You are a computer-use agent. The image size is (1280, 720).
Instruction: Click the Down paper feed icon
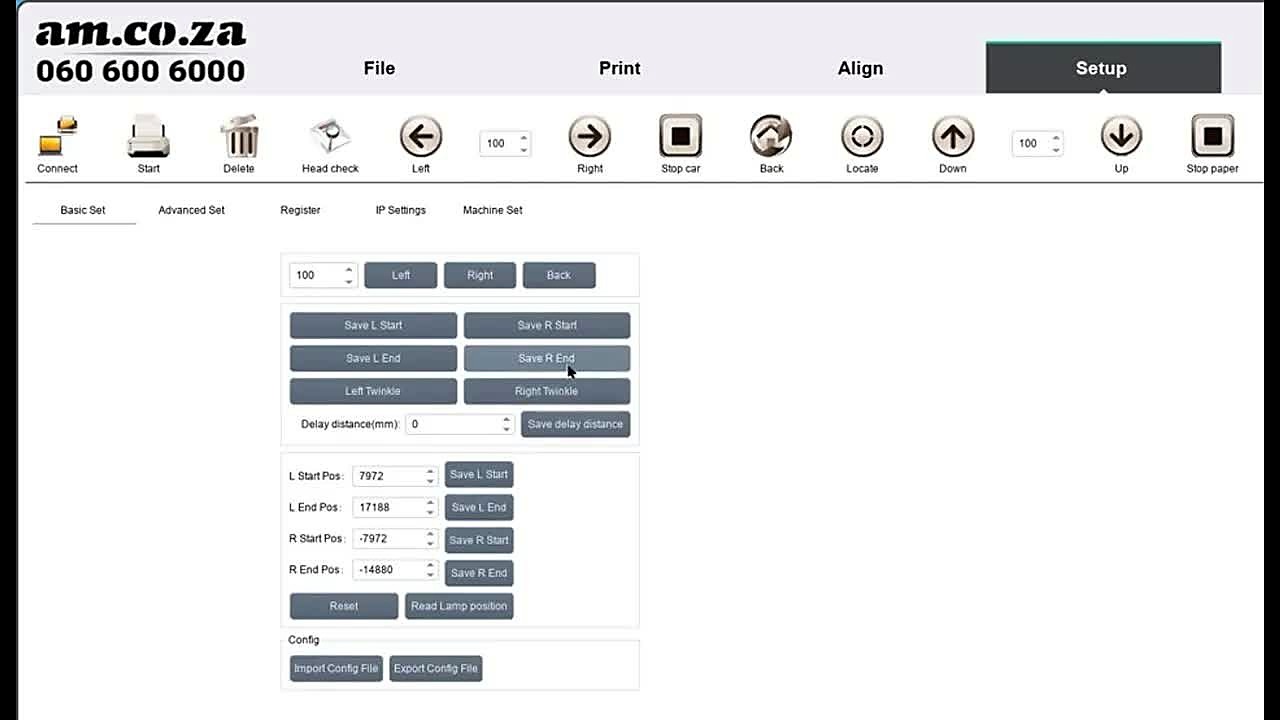953,136
